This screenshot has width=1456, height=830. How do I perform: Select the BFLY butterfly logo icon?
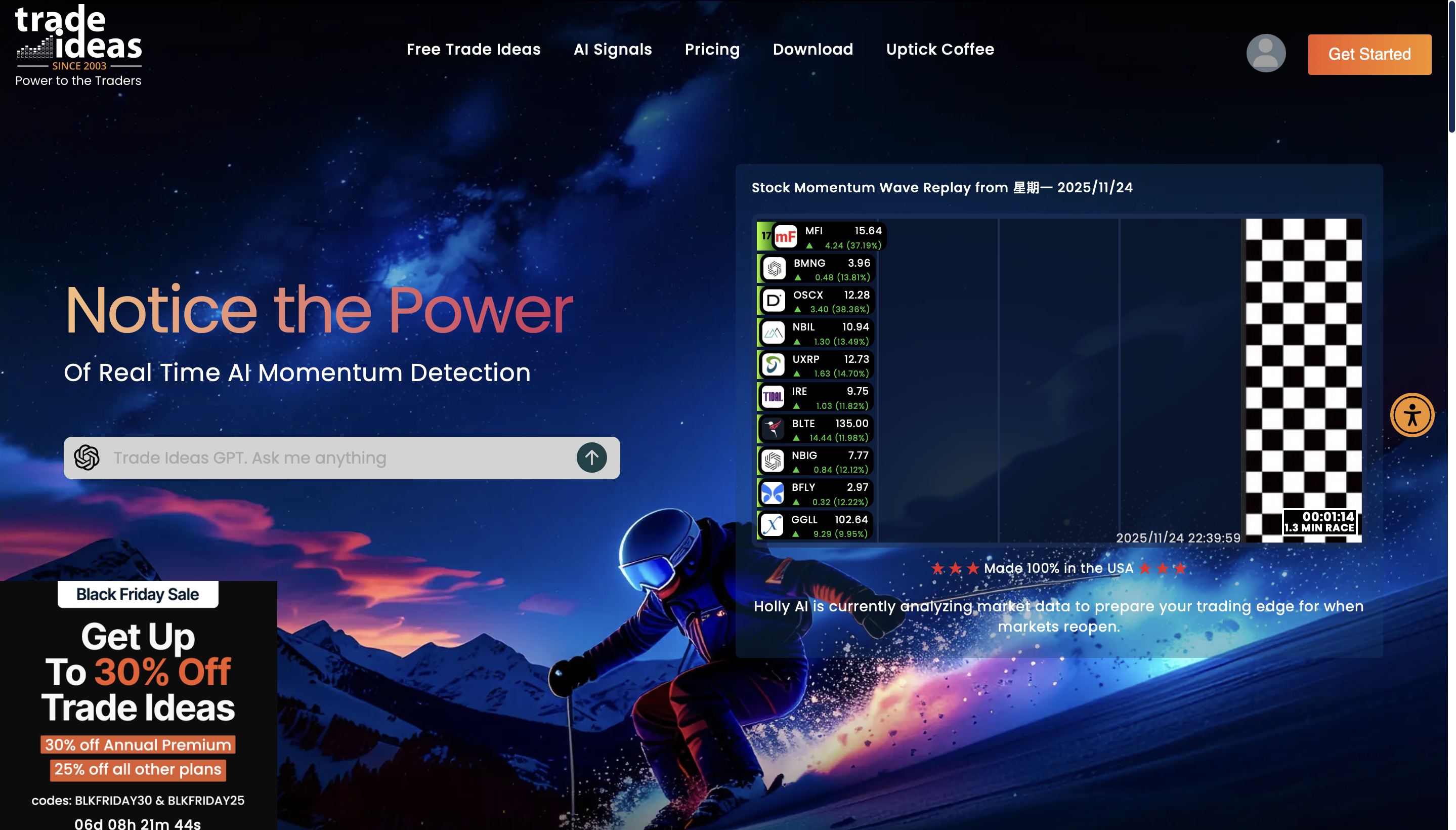[x=773, y=493]
